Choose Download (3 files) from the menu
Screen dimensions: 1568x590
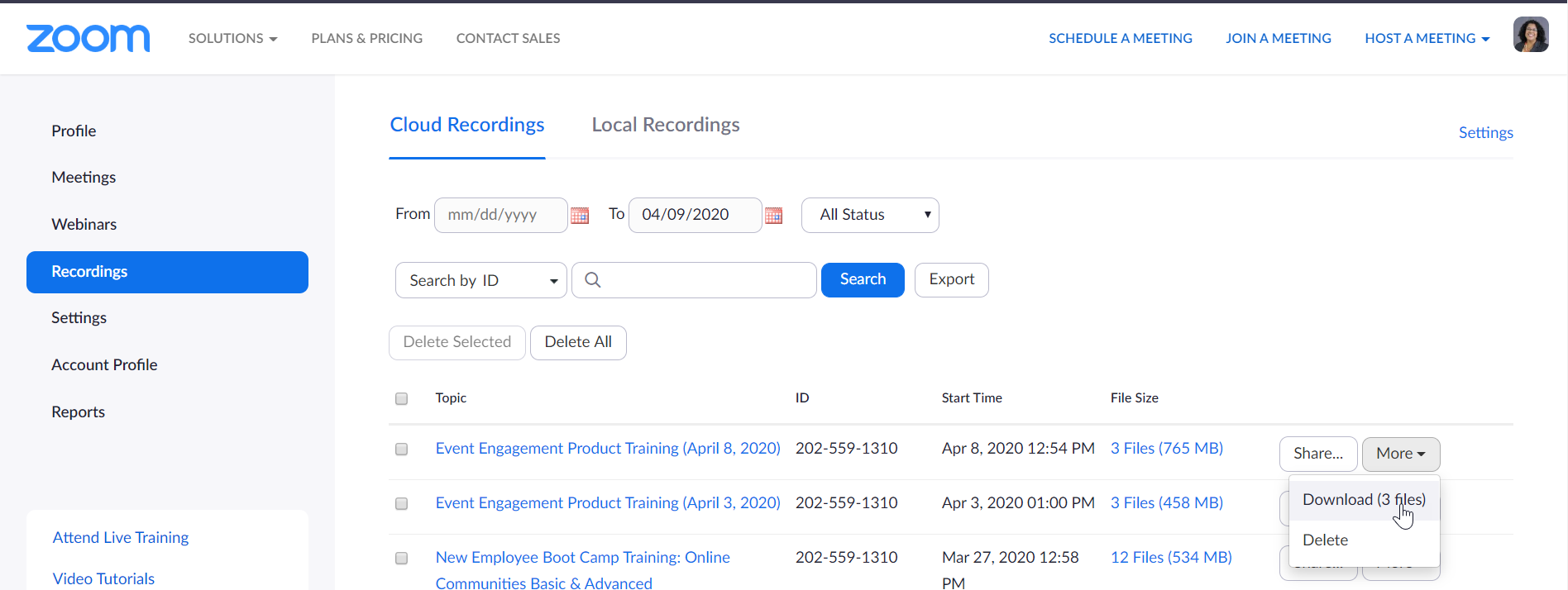(x=1364, y=500)
